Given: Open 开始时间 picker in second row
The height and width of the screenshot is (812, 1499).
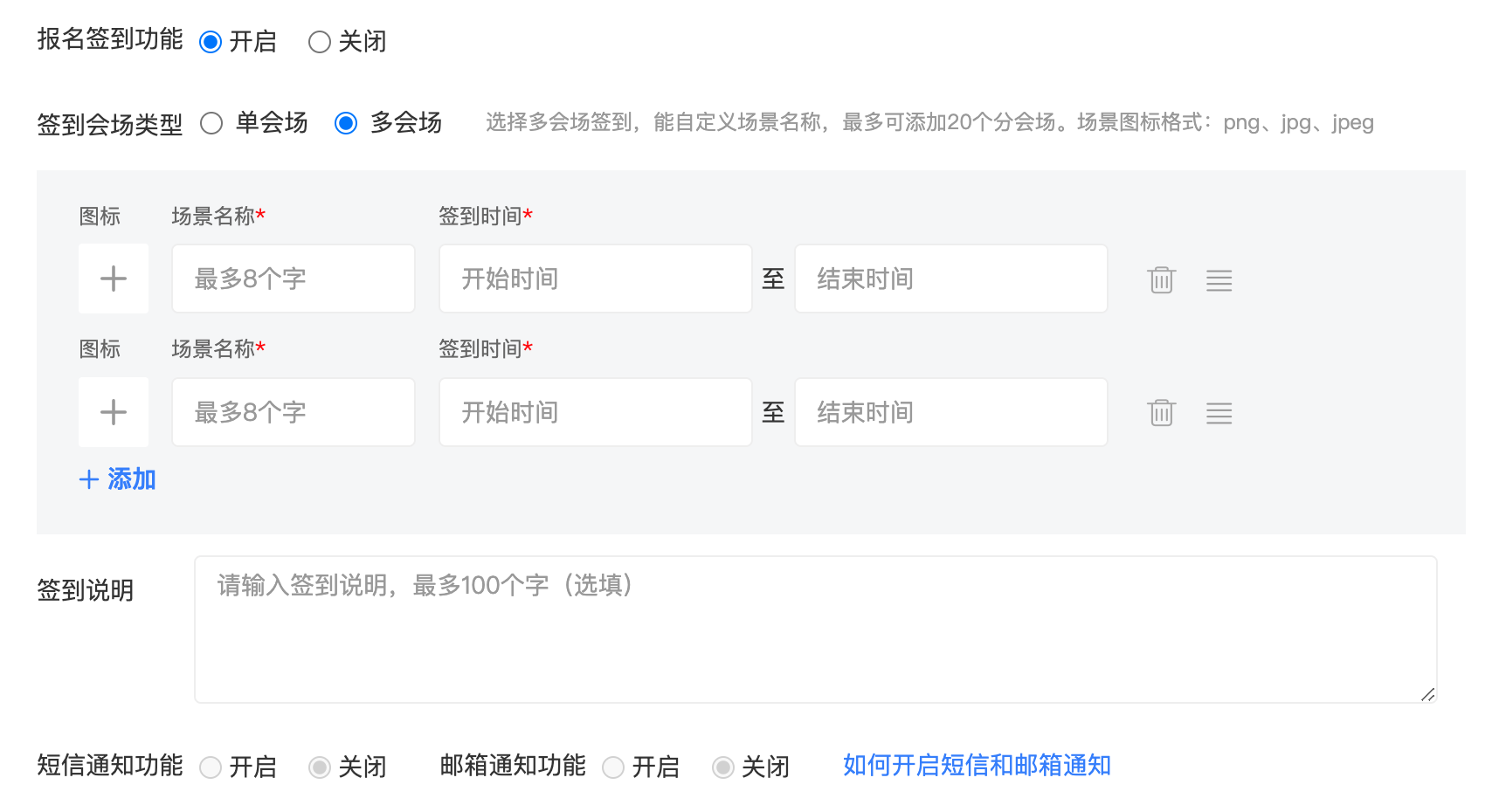Looking at the screenshot, I should coord(595,412).
